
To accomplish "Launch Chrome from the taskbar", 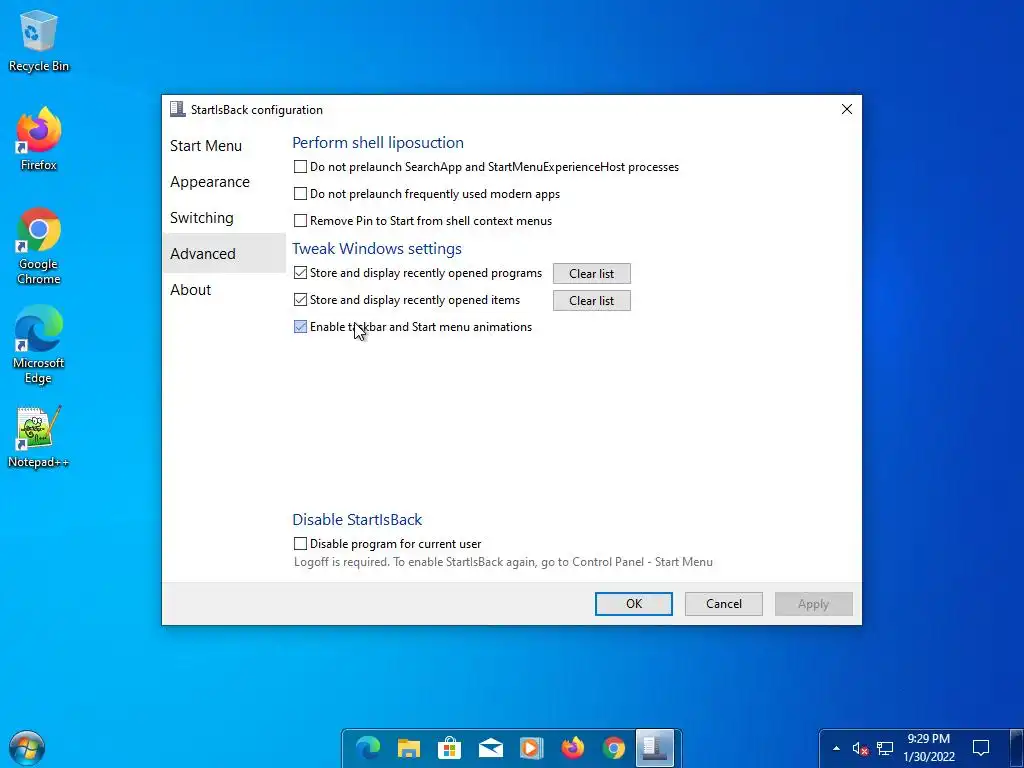I will (x=613, y=748).
